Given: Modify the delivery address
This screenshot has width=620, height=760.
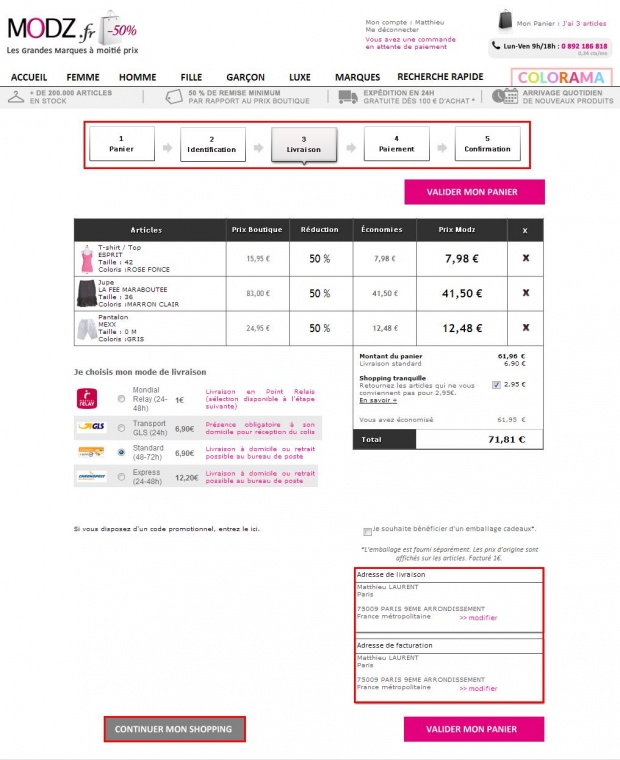Looking at the screenshot, I should (478, 618).
